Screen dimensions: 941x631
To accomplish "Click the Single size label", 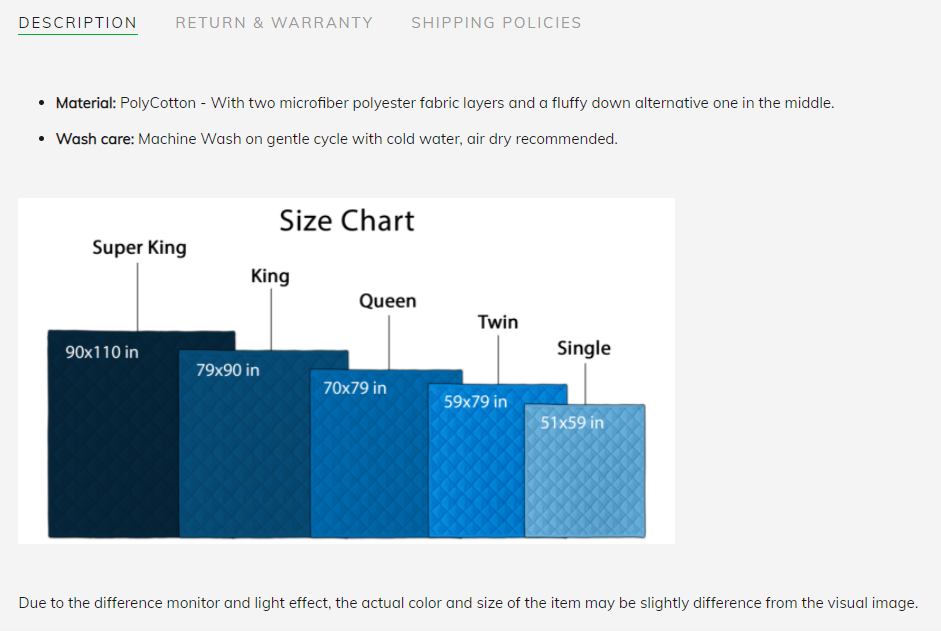I will pos(584,348).
